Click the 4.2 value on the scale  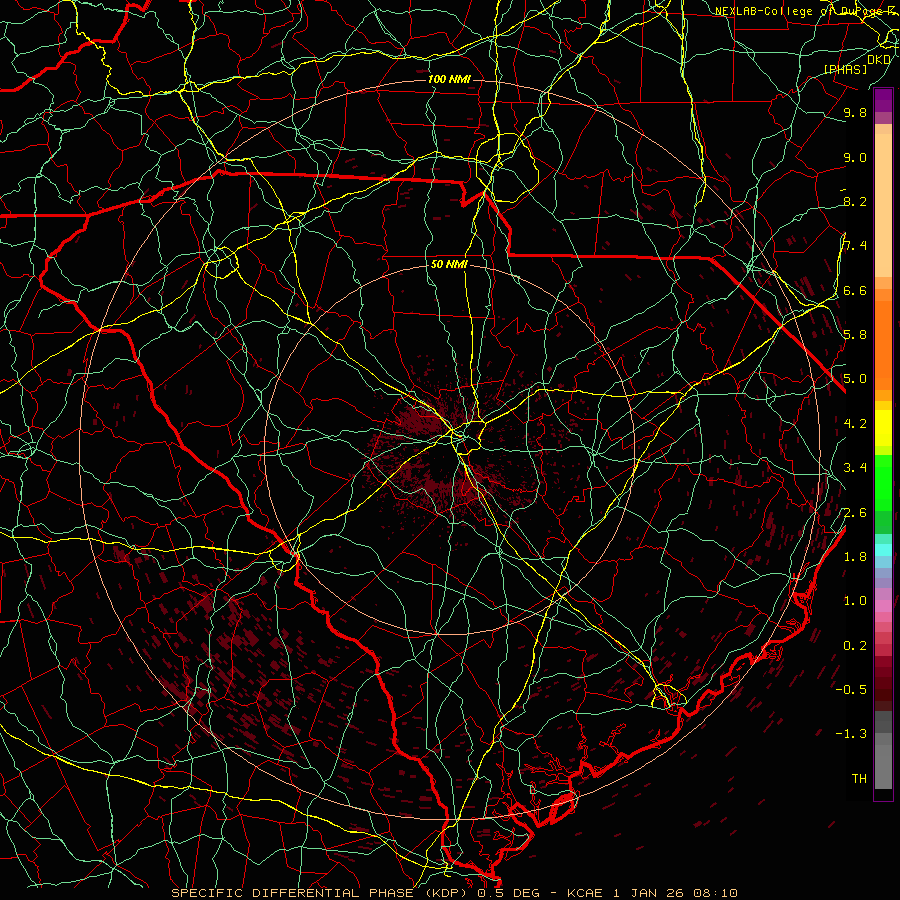855,424
